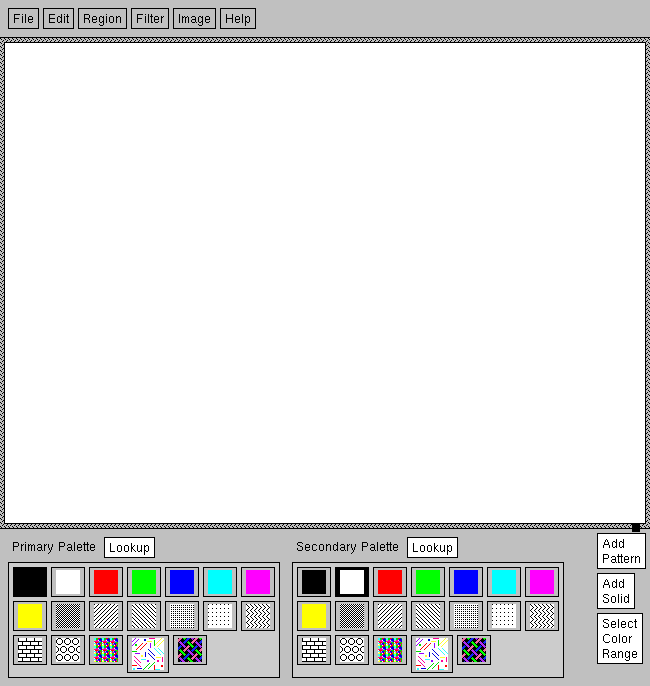The height and width of the screenshot is (686, 650).
Task: Choose the circles pattern in Primary Palette
Action: point(68,650)
